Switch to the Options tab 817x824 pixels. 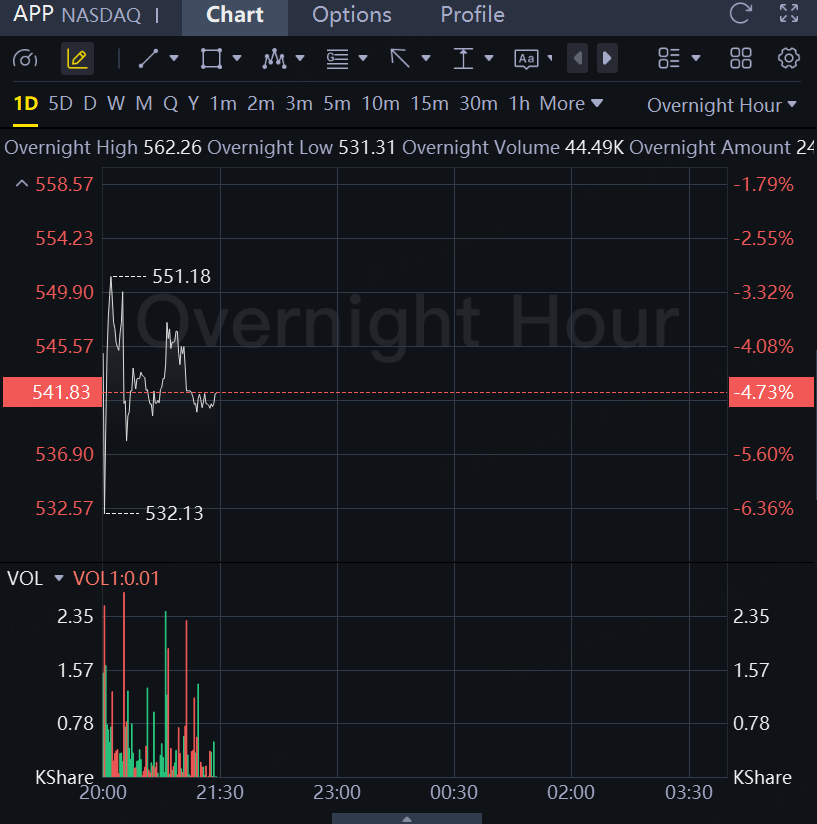click(x=352, y=15)
